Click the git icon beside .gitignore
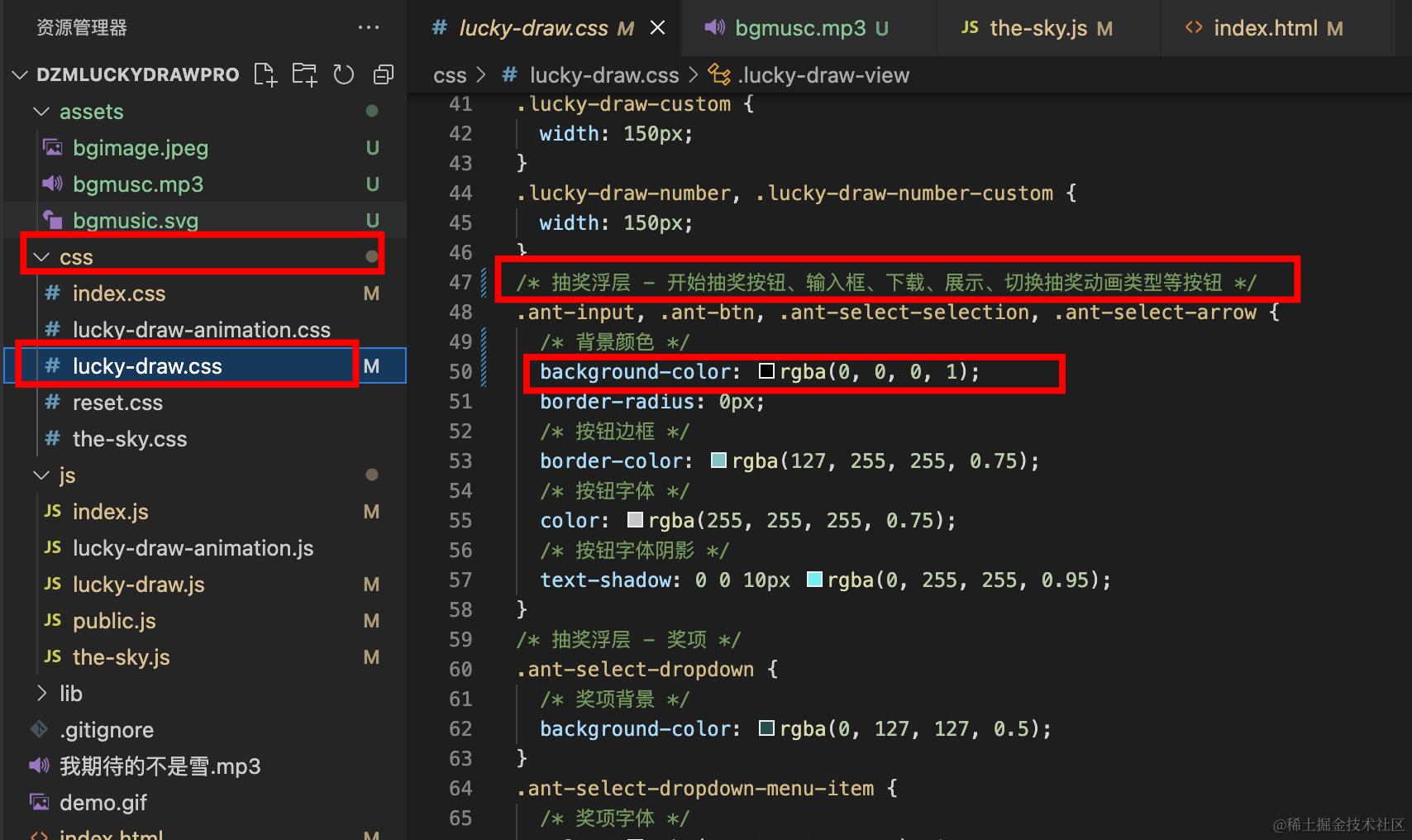Image resolution: width=1412 pixels, height=840 pixels. coord(39,729)
